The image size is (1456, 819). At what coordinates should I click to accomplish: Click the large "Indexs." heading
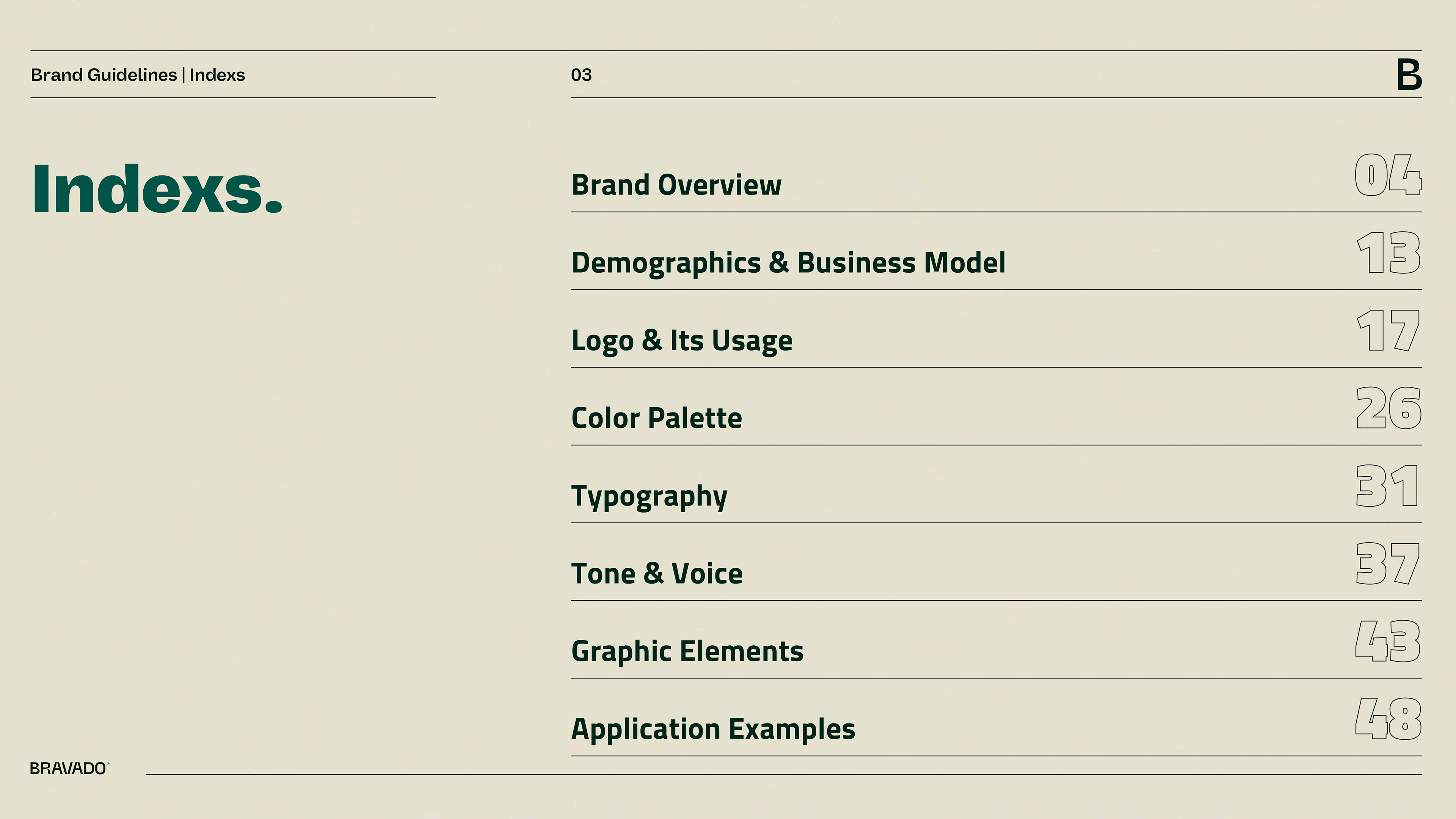pyautogui.click(x=157, y=189)
